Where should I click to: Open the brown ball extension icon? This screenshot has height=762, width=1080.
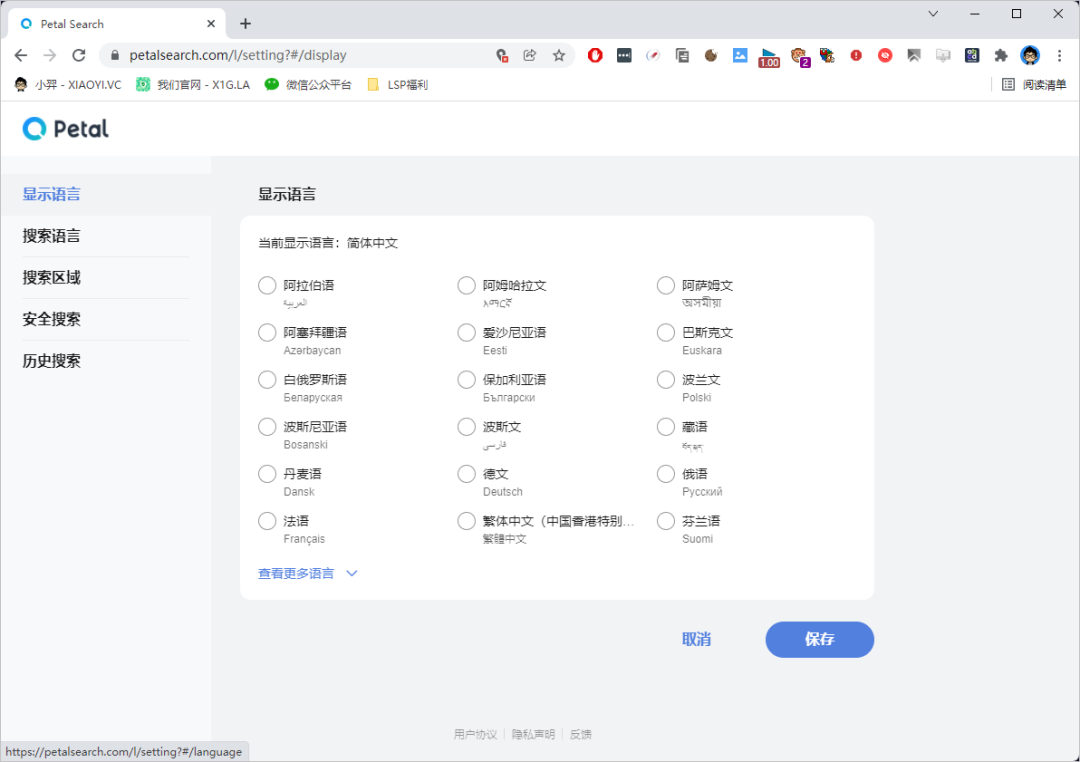(711, 55)
